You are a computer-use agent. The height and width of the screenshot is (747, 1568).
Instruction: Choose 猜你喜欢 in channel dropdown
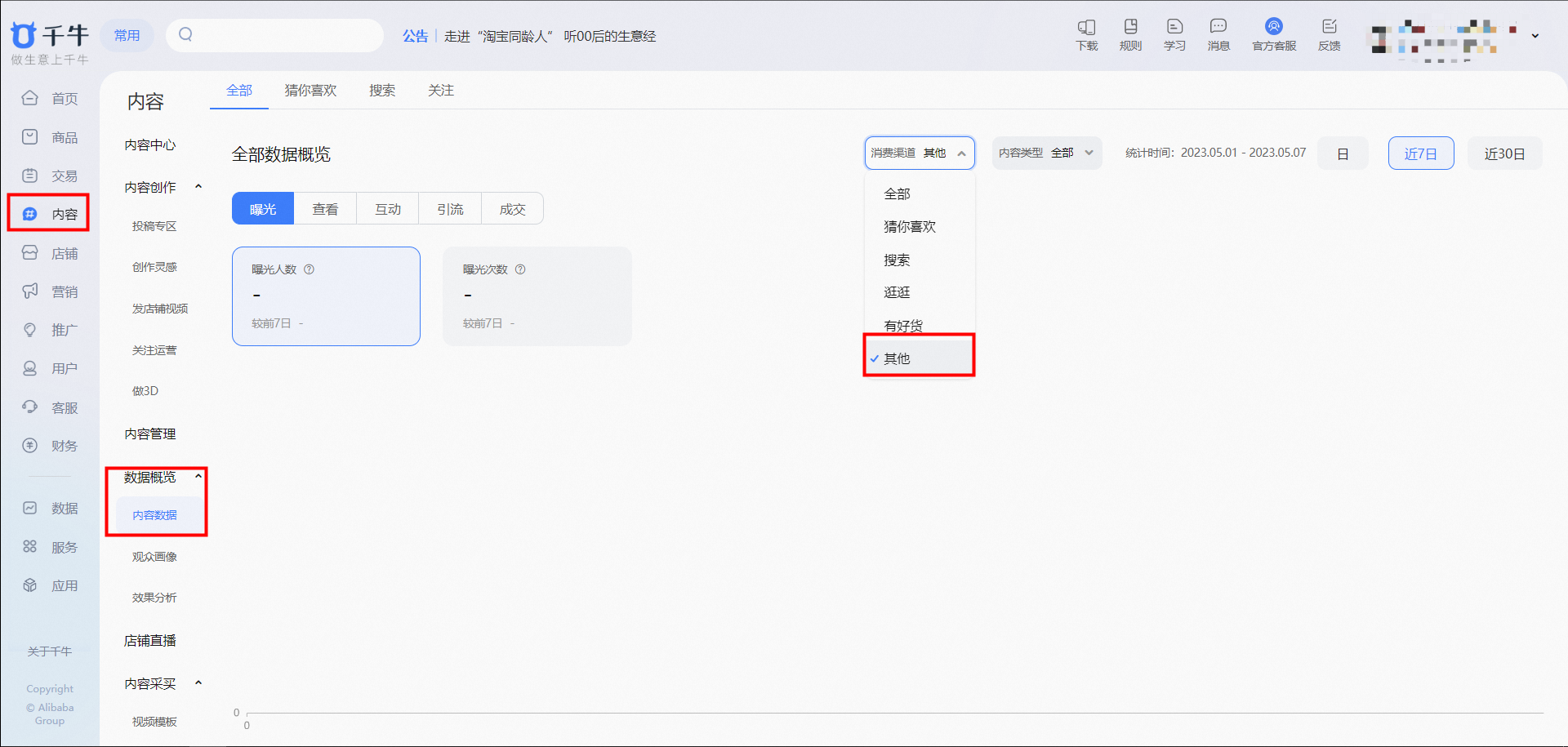(920, 226)
